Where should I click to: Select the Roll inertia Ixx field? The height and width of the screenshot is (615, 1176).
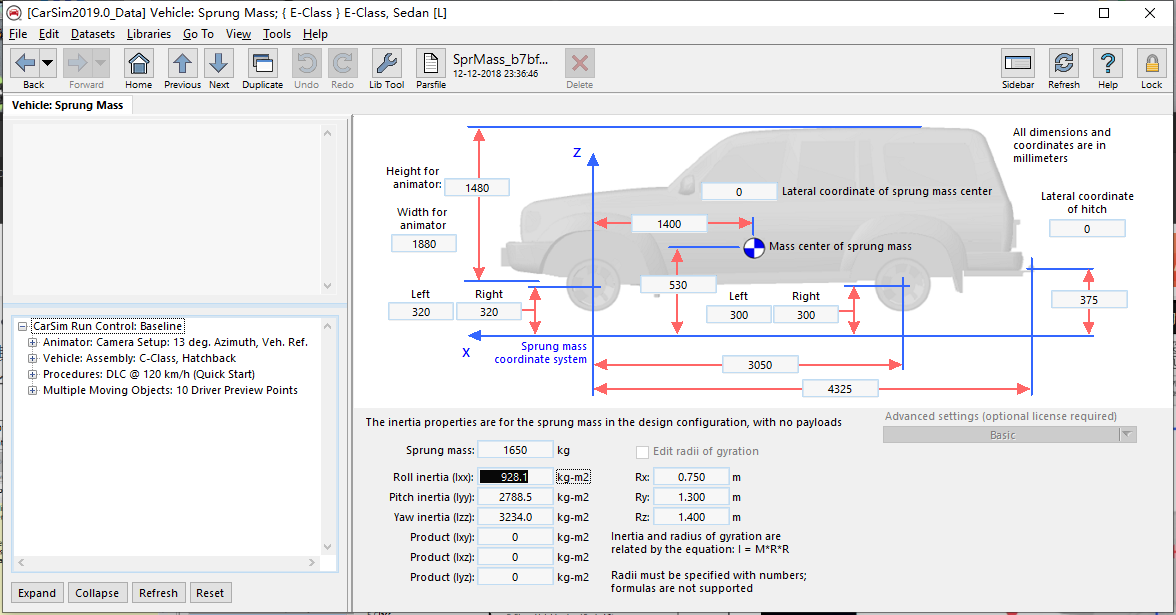[x=515, y=477]
